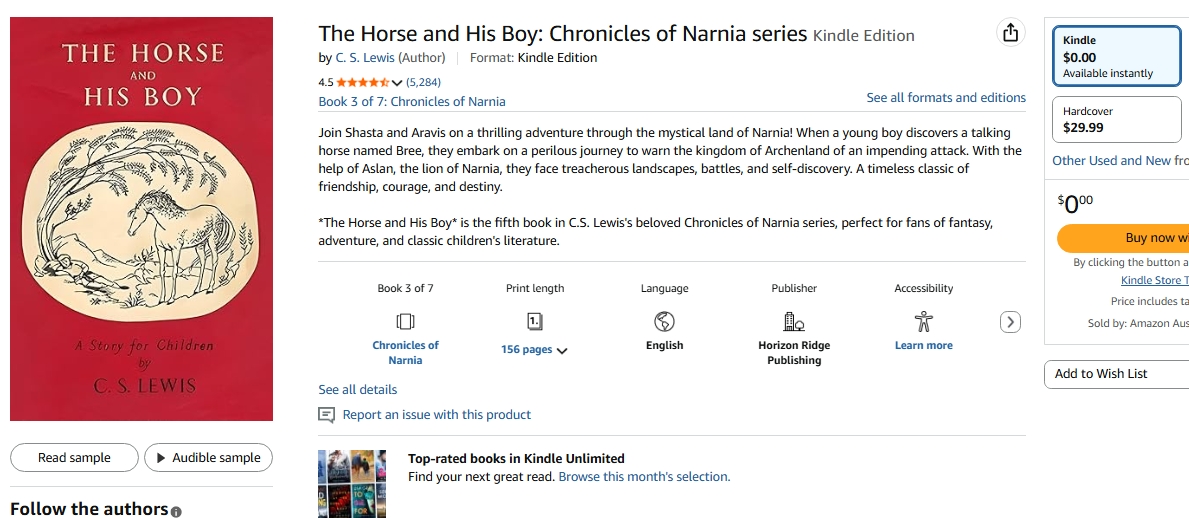Select the Kindle $0.00 format option

click(x=1116, y=57)
